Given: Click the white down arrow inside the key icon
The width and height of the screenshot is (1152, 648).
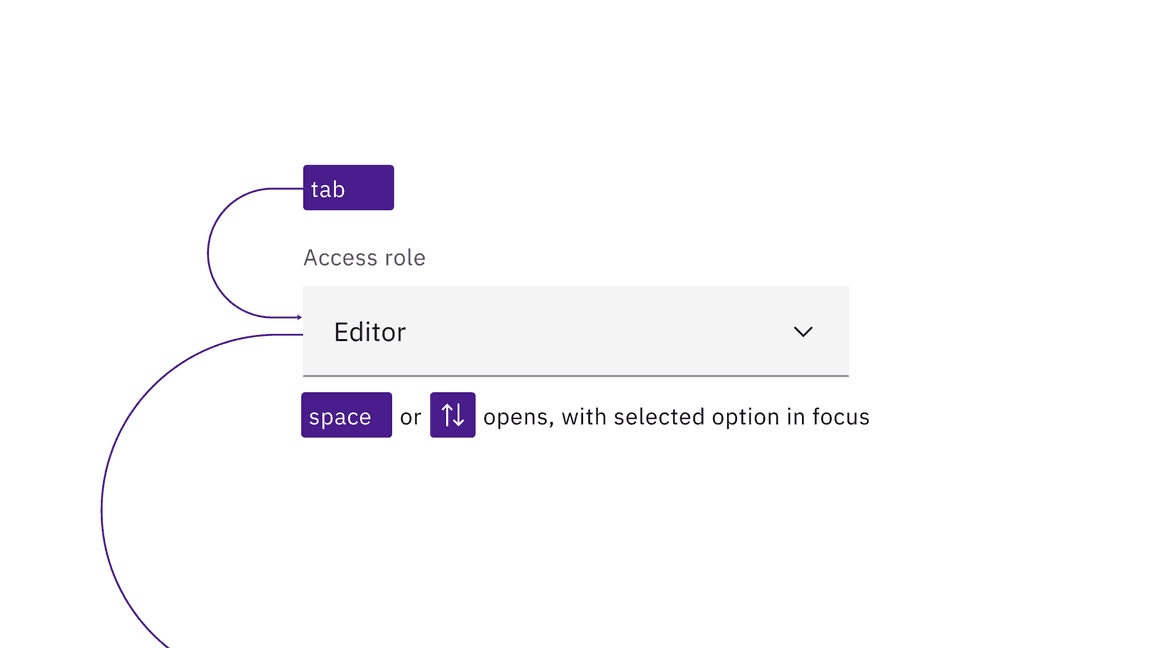Looking at the screenshot, I should point(458,418).
